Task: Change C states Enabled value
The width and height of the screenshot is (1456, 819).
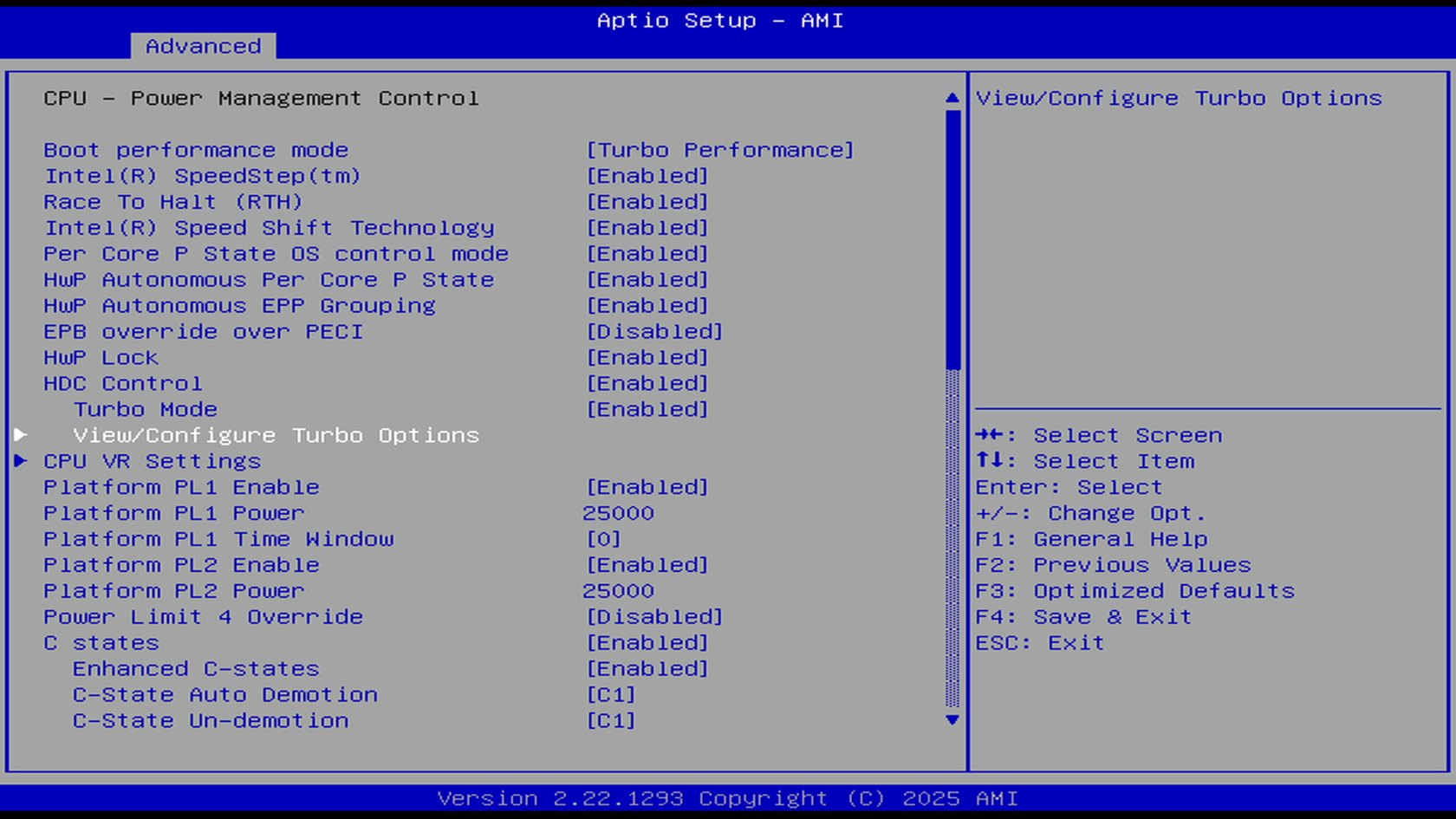Action: (647, 643)
